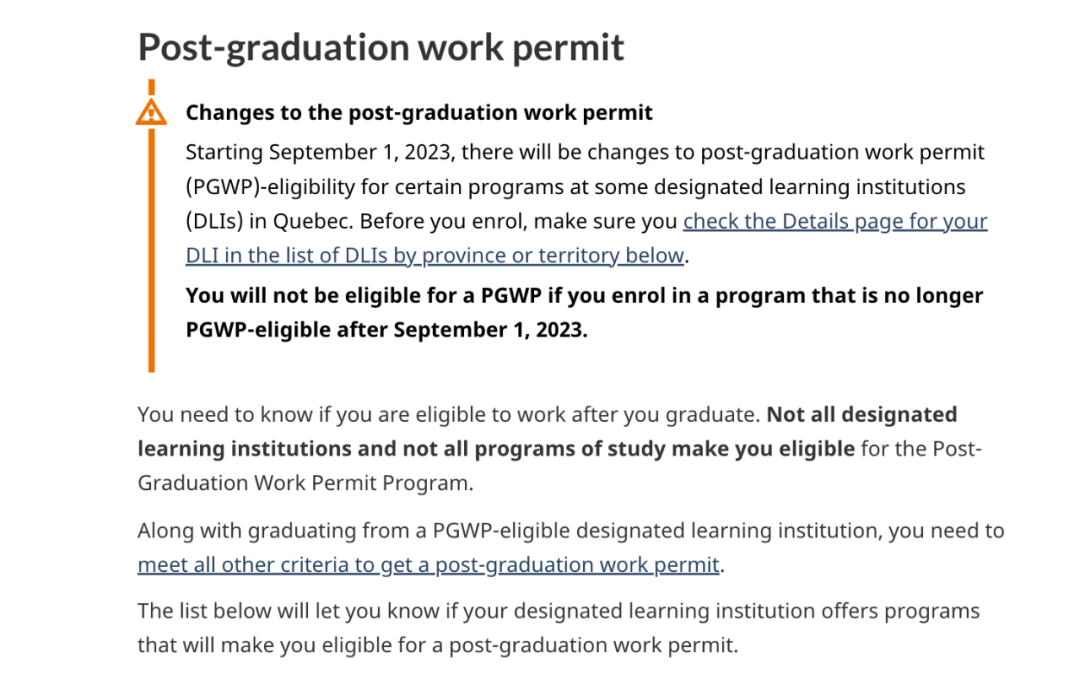Image resolution: width=1080 pixels, height=691 pixels.
Task: Click the "Starting September 1, 2023" sentence
Action: tap(585, 152)
